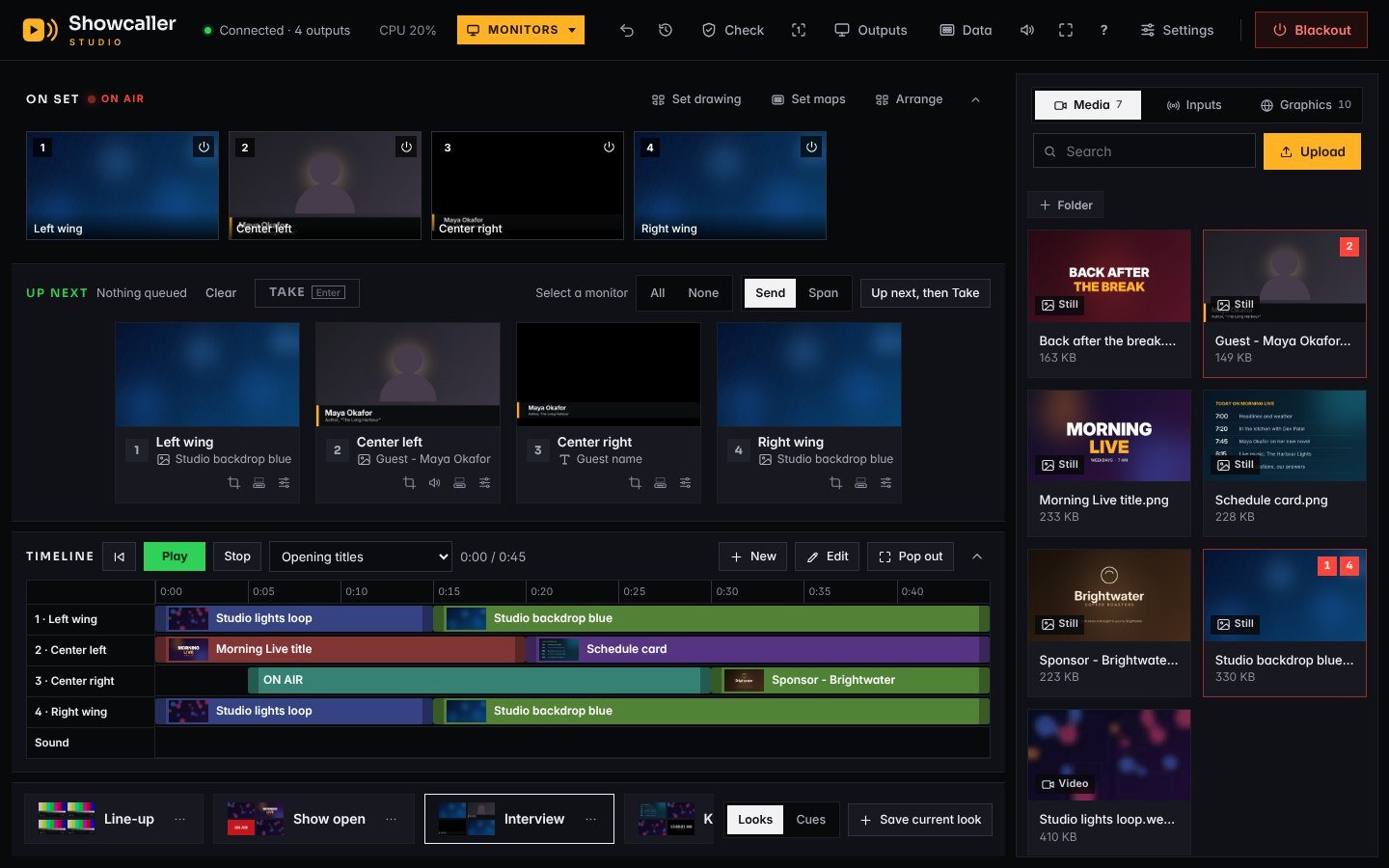Viewport: 1389px width, 868px height.
Task: Click Up next, then Take
Action: click(925, 293)
